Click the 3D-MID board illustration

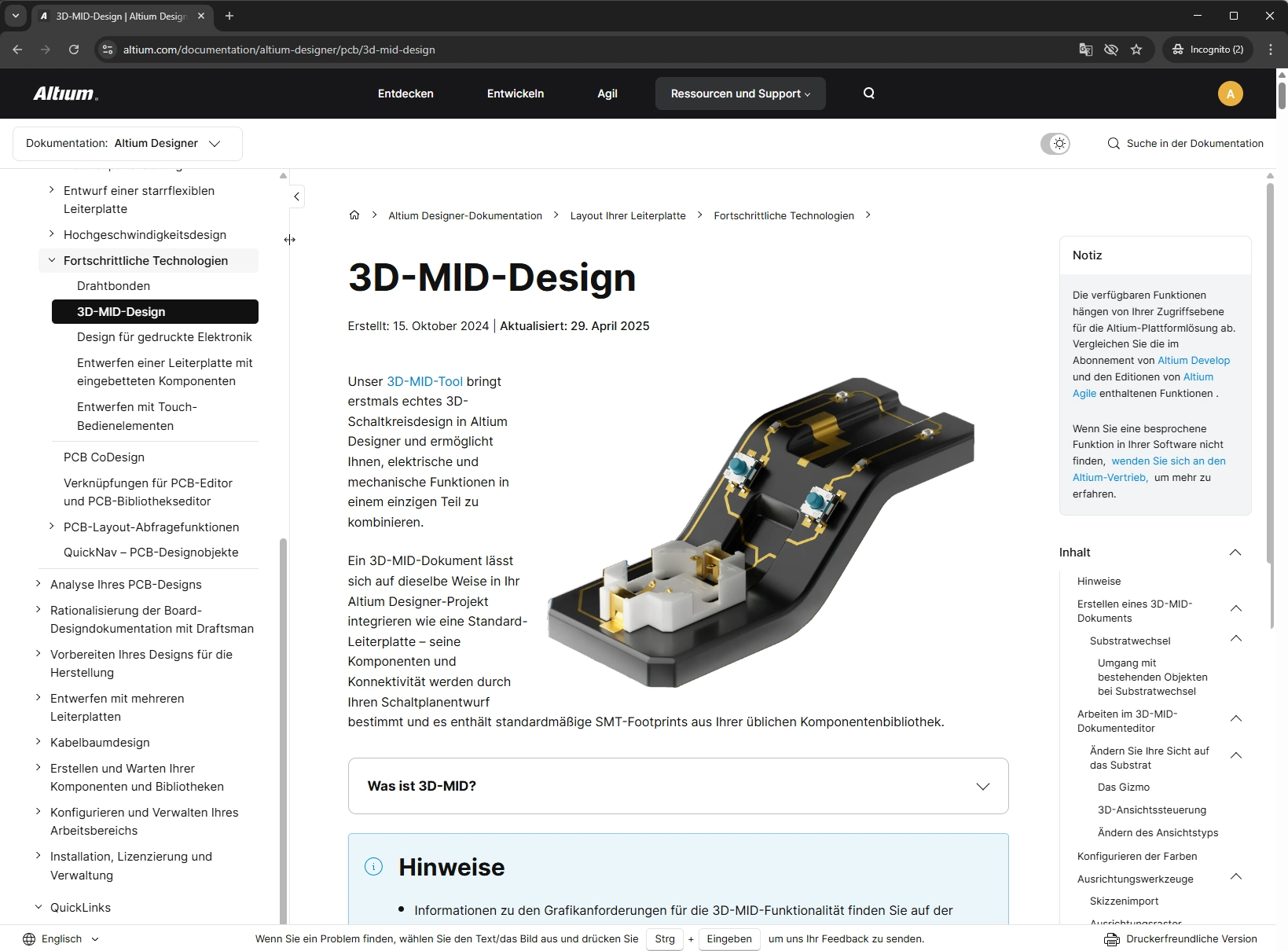click(761, 533)
